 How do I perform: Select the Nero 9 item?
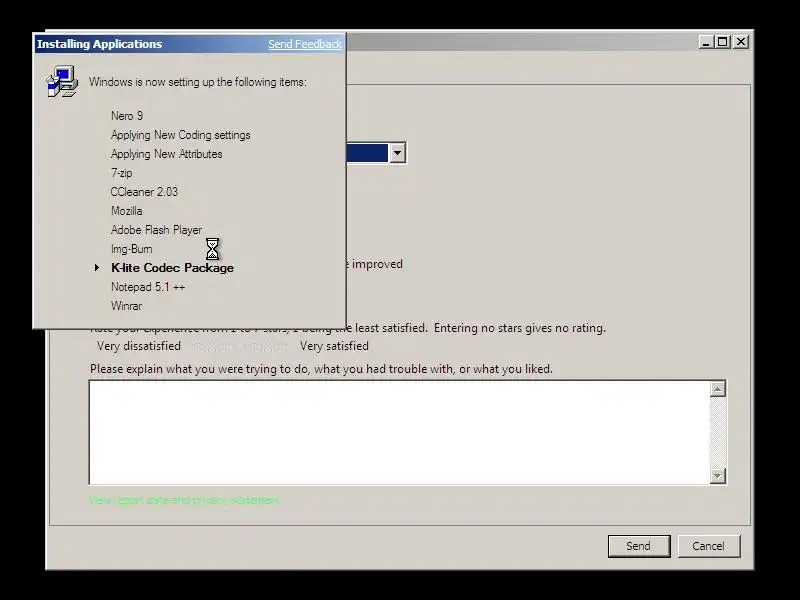tap(127, 116)
